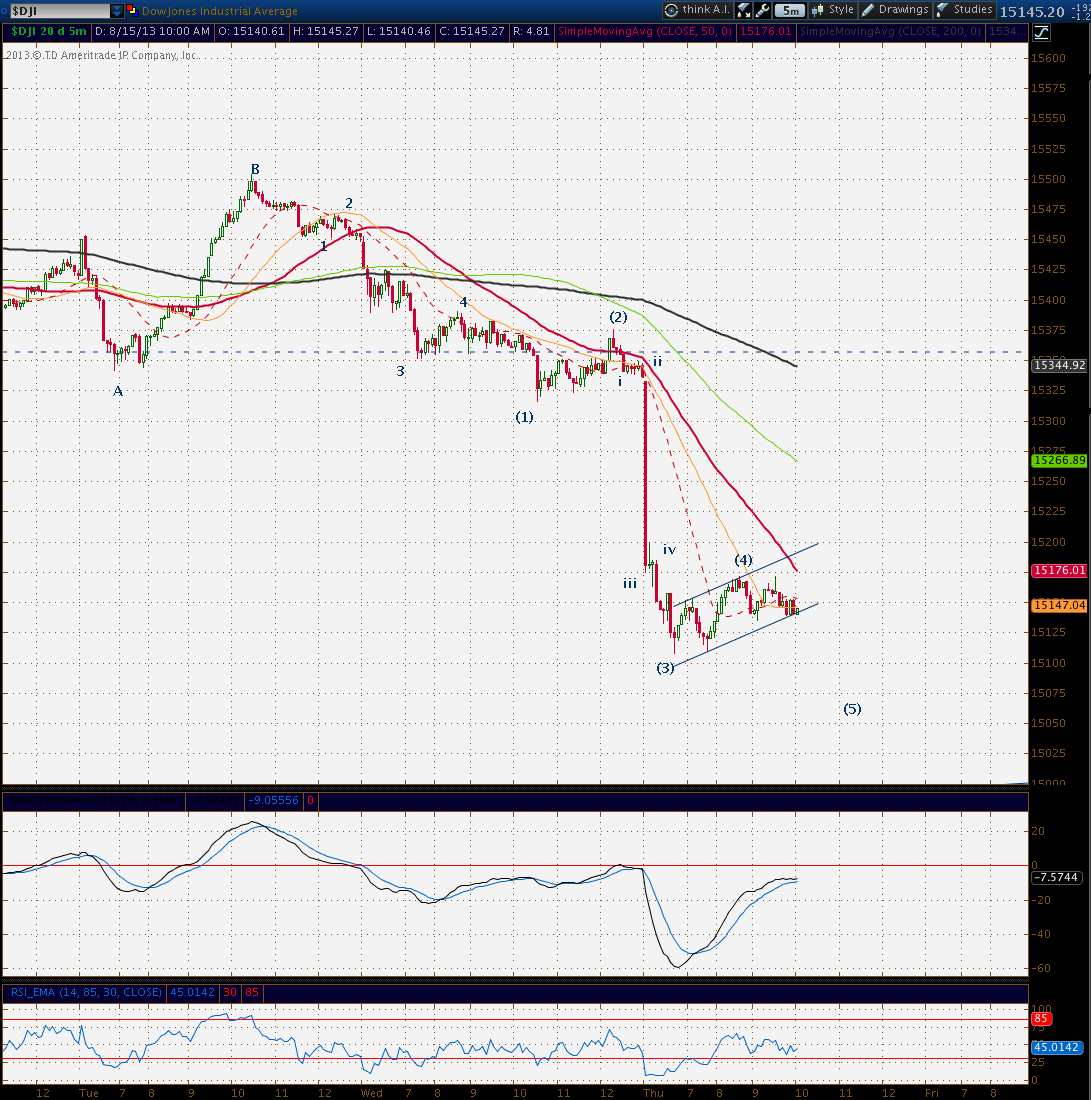Click the colored squares symbol link icon
The image size is (1091, 1100).
pos(131,11)
